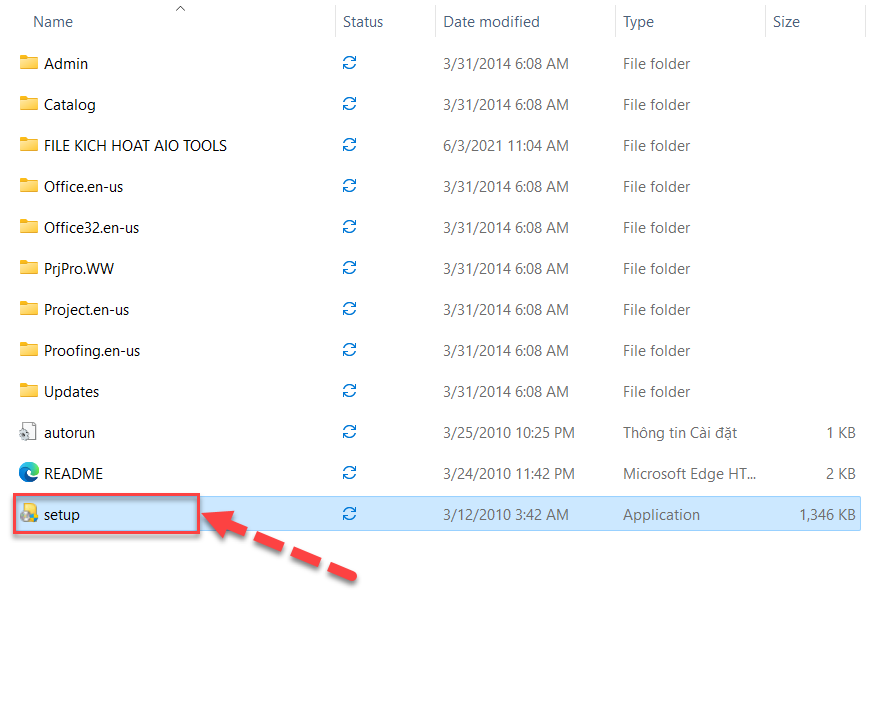Viewport: 883px width, 726px height.
Task: Click the README Microsoft Edge icon
Action: (26, 472)
